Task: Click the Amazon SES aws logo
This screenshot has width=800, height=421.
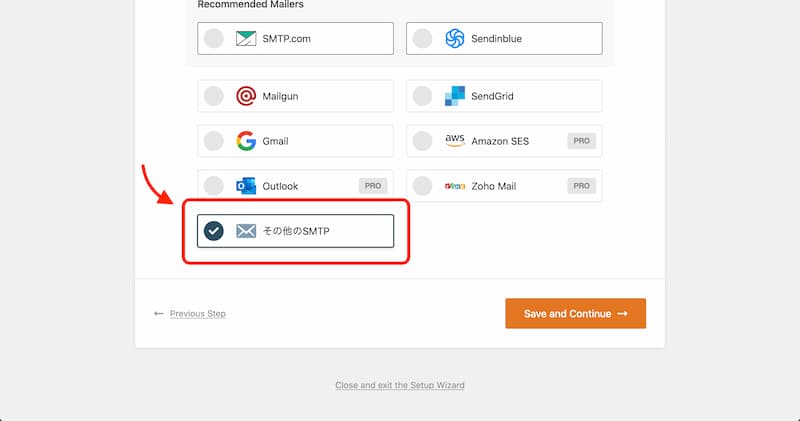Action: coord(455,140)
